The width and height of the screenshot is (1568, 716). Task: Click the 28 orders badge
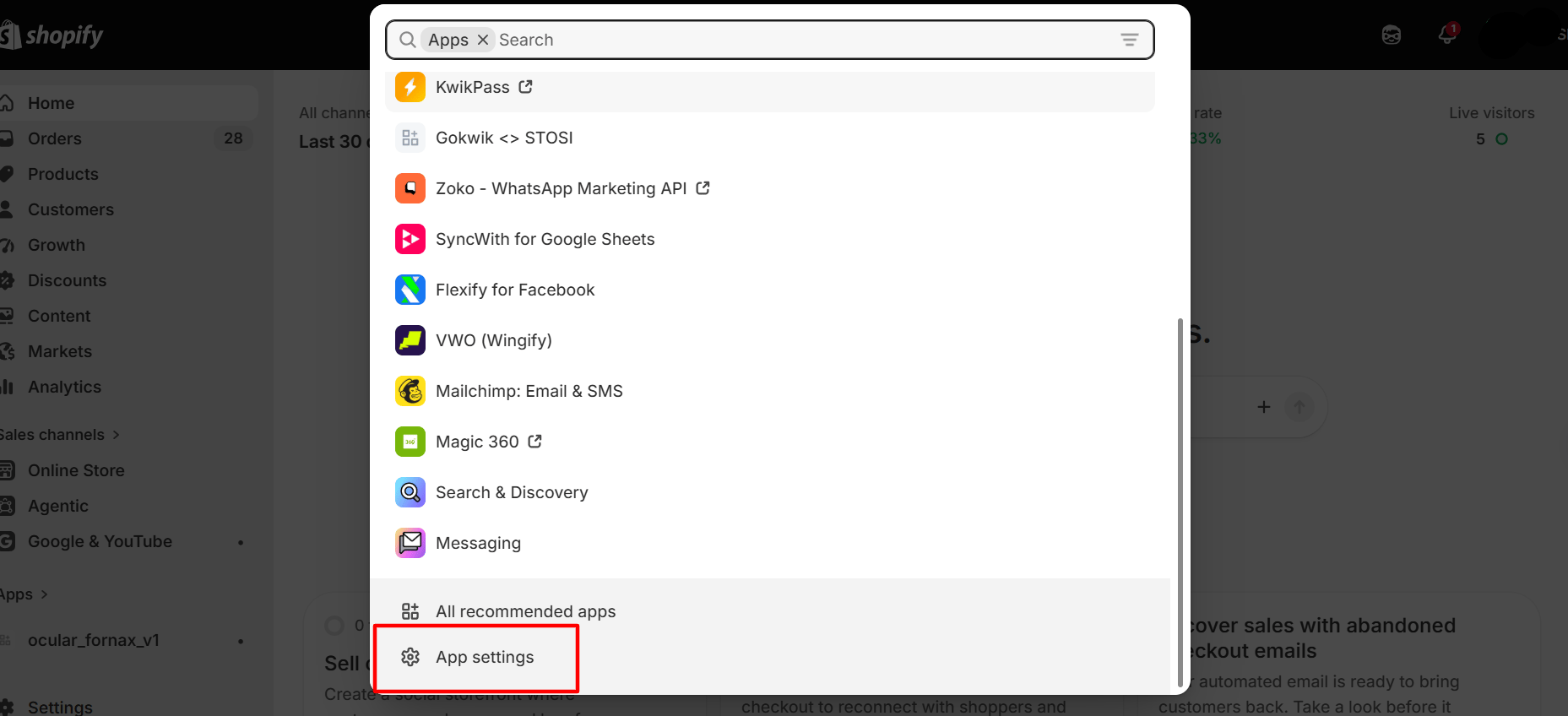coord(233,138)
